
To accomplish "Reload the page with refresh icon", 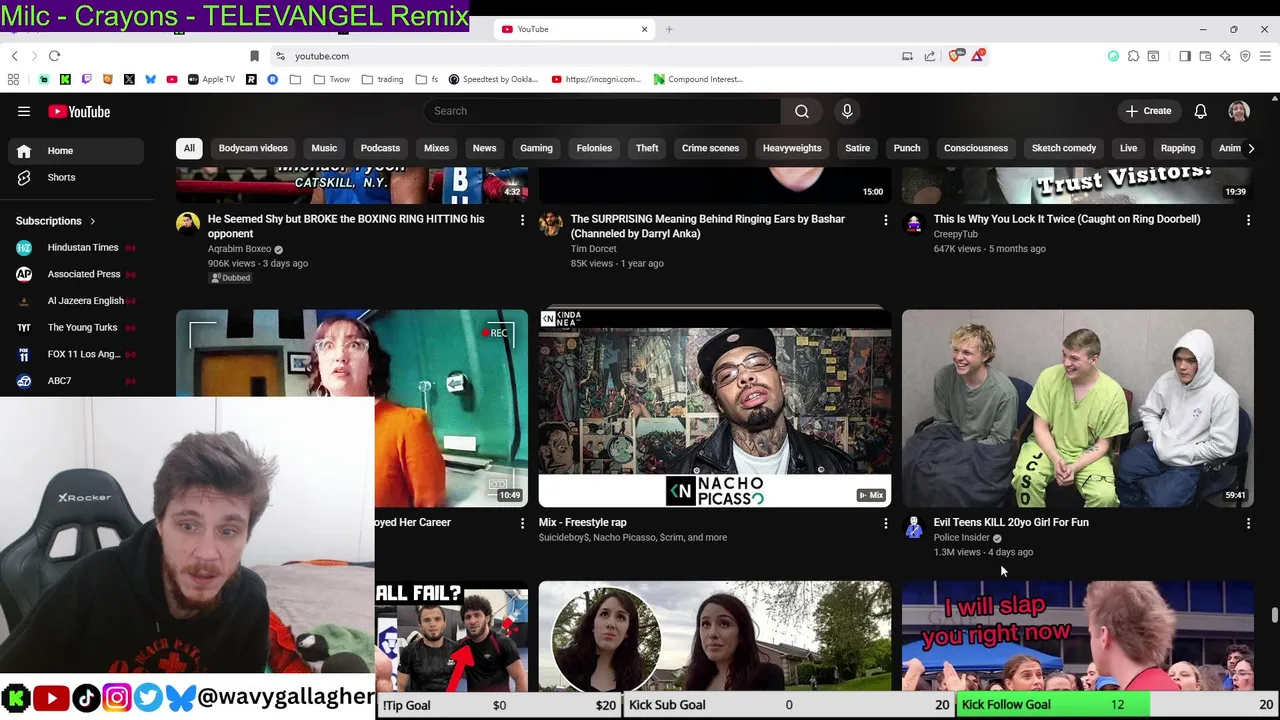I will click(54, 56).
